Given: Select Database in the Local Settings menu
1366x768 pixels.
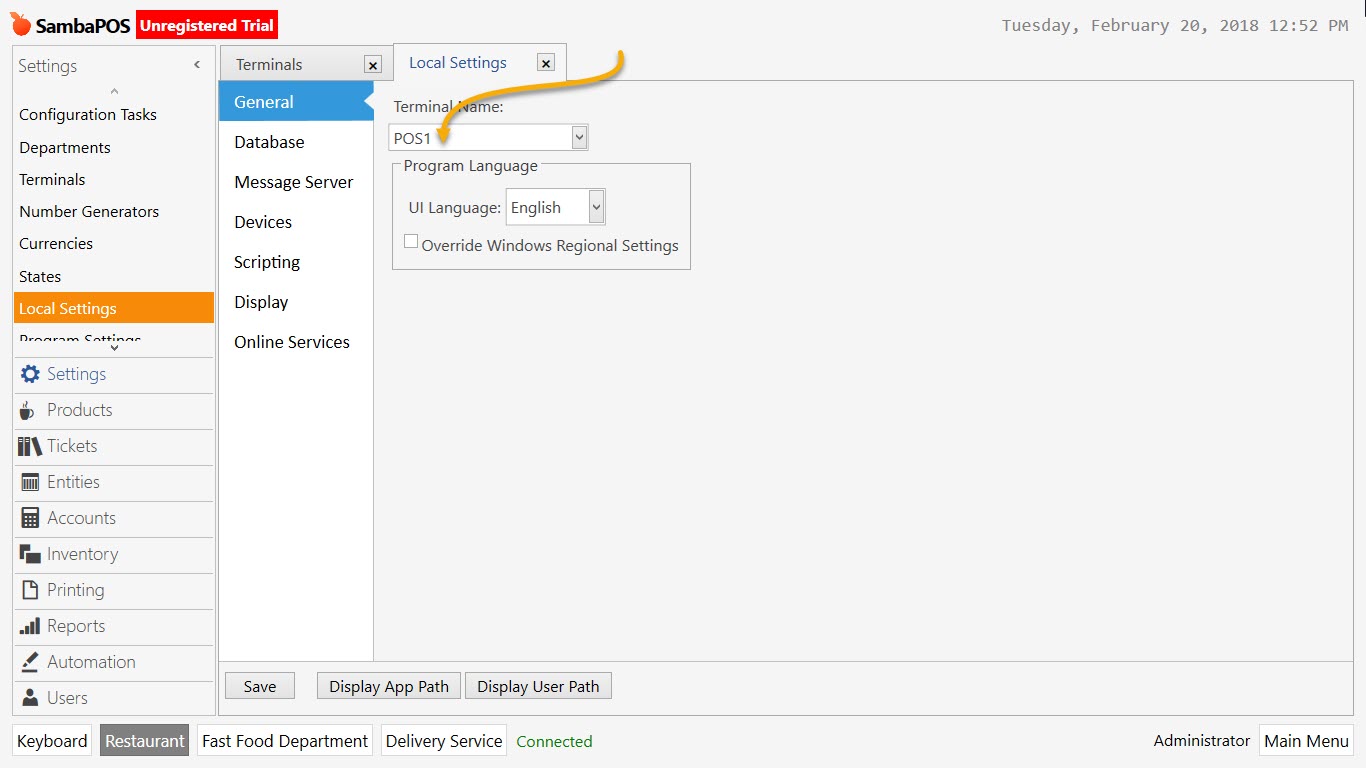Looking at the screenshot, I should (x=268, y=142).
